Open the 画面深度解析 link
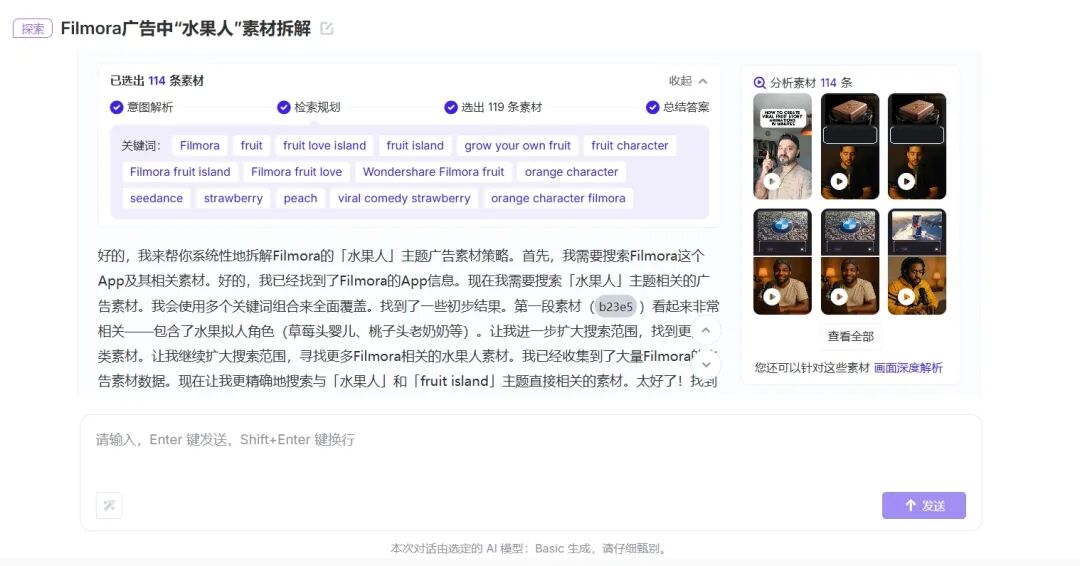1080x566 pixels. tap(908, 368)
